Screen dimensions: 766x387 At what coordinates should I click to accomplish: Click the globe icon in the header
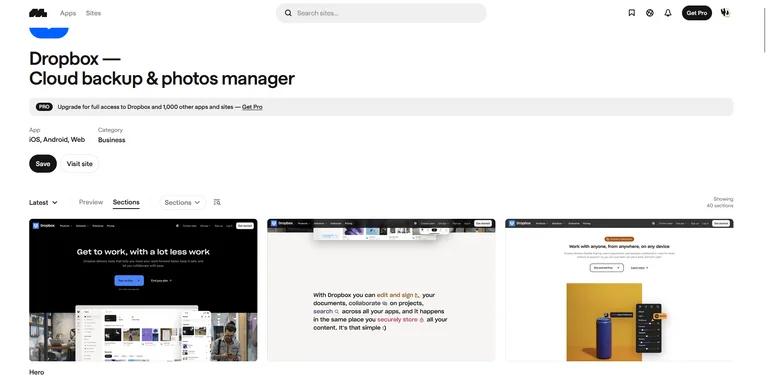coord(650,13)
